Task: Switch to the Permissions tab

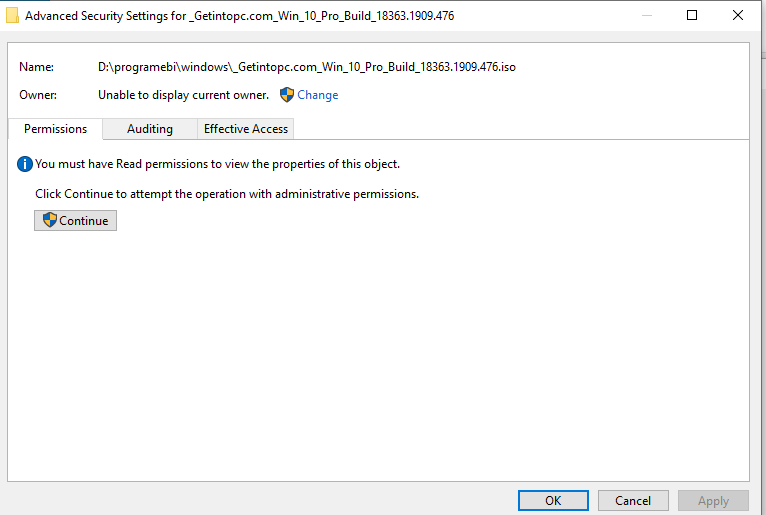Action: click(55, 129)
